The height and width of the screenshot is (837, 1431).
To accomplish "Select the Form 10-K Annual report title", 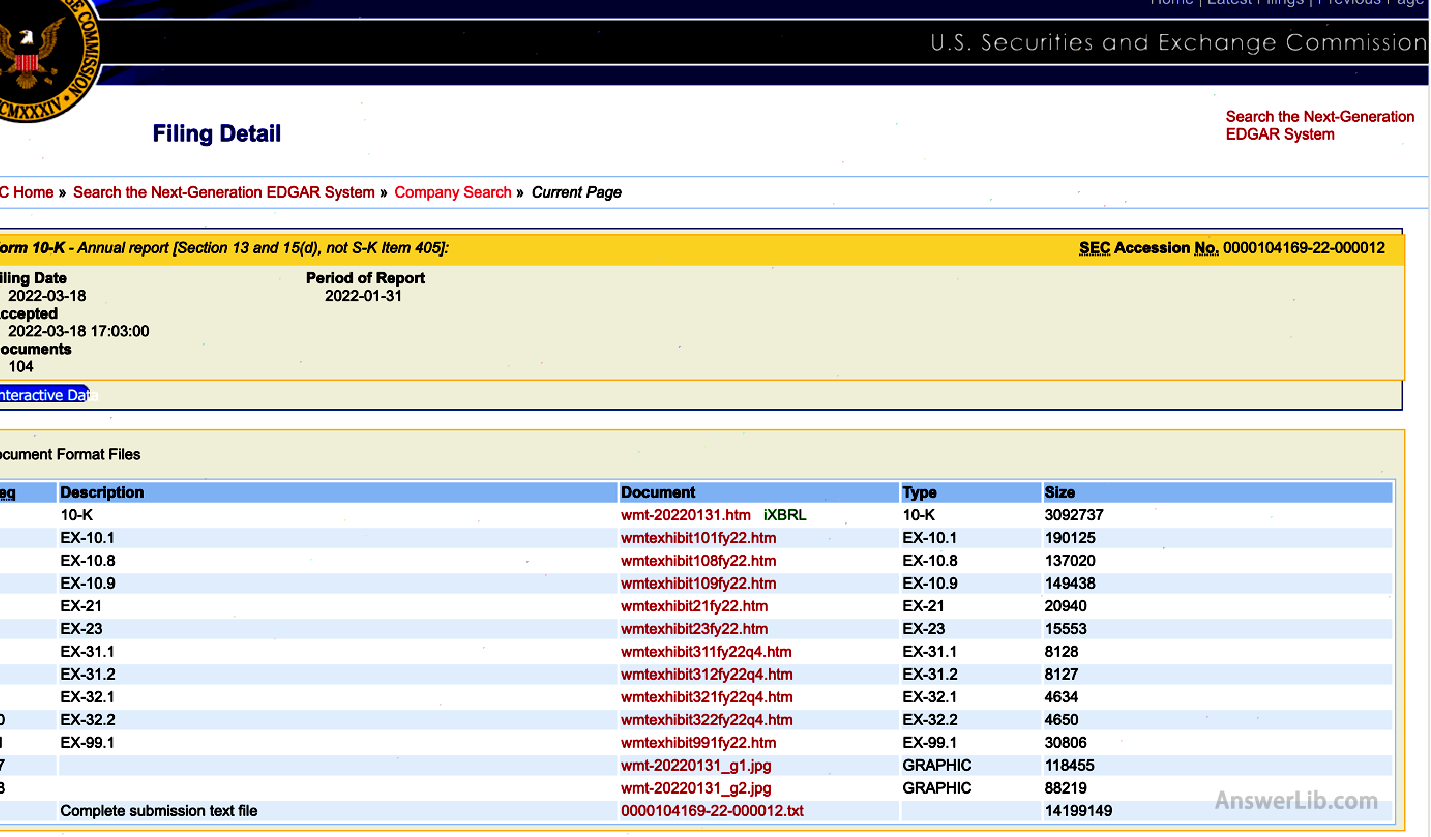I will (x=225, y=248).
